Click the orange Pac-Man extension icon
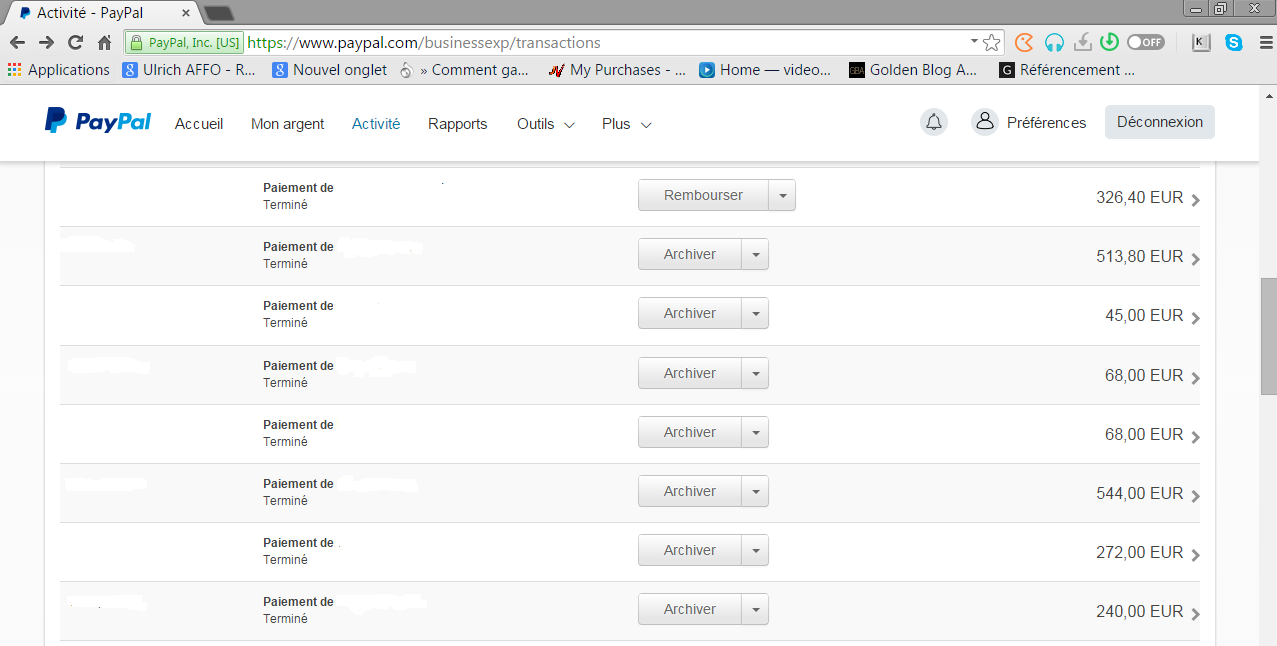The image size is (1277, 646). coord(1024,42)
